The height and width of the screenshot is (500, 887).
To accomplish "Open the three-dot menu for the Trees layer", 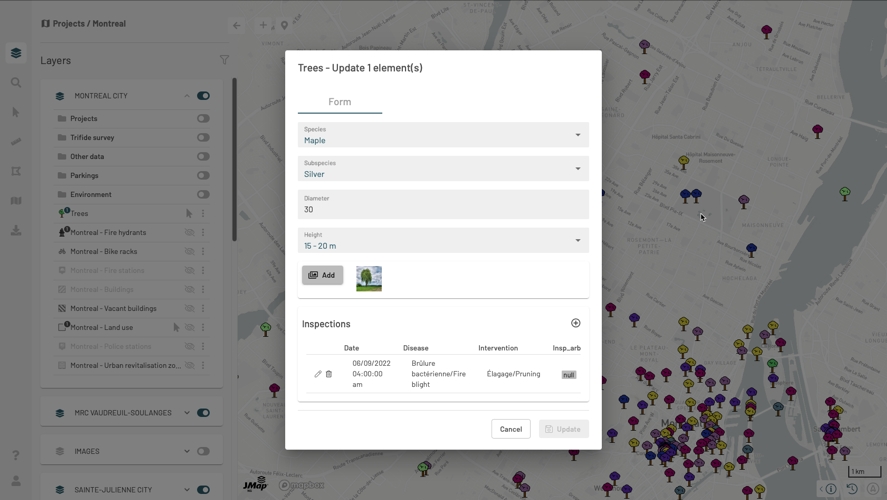I will tap(203, 213).
